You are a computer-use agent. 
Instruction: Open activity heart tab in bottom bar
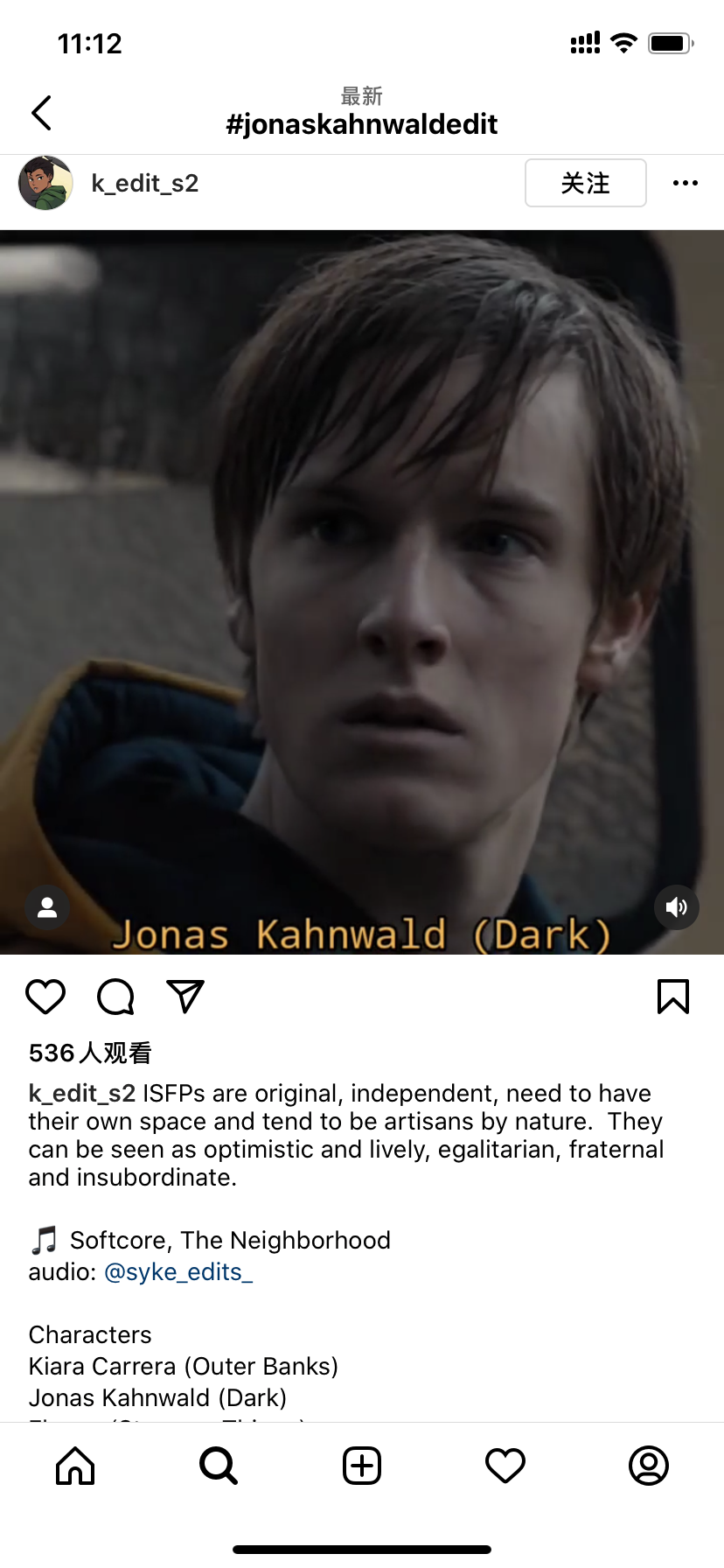(505, 1466)
